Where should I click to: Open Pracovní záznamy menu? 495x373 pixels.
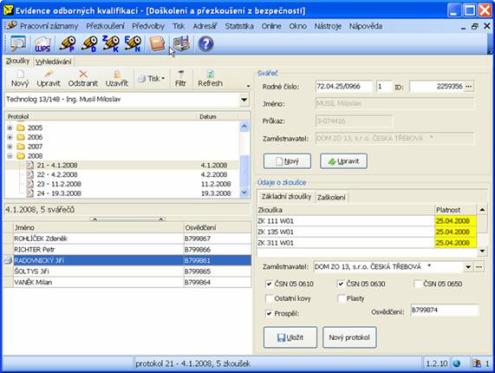pos(49,26)
